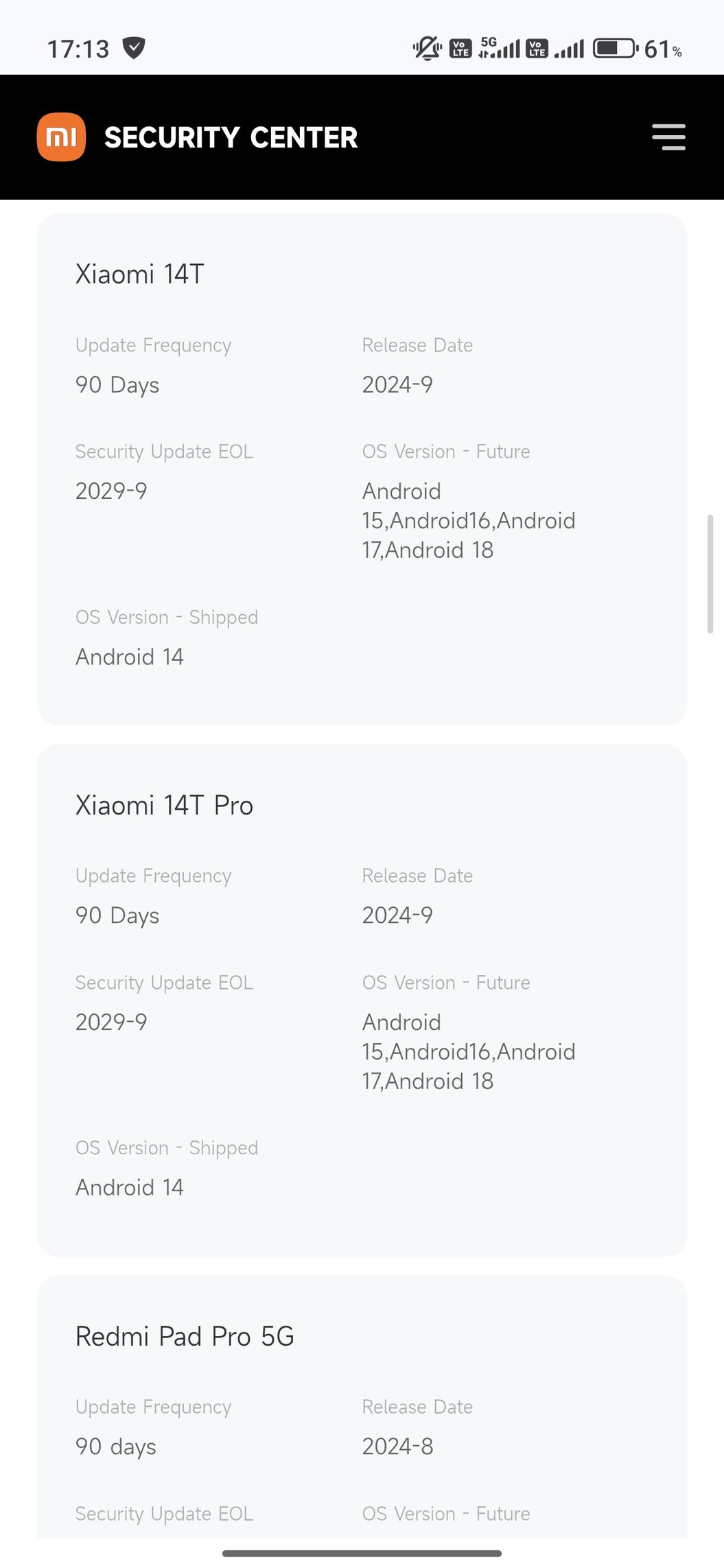Screen dimensions: 724x1568
Task: Tap the second signal bars icon
Action: [x=569, y=49]
